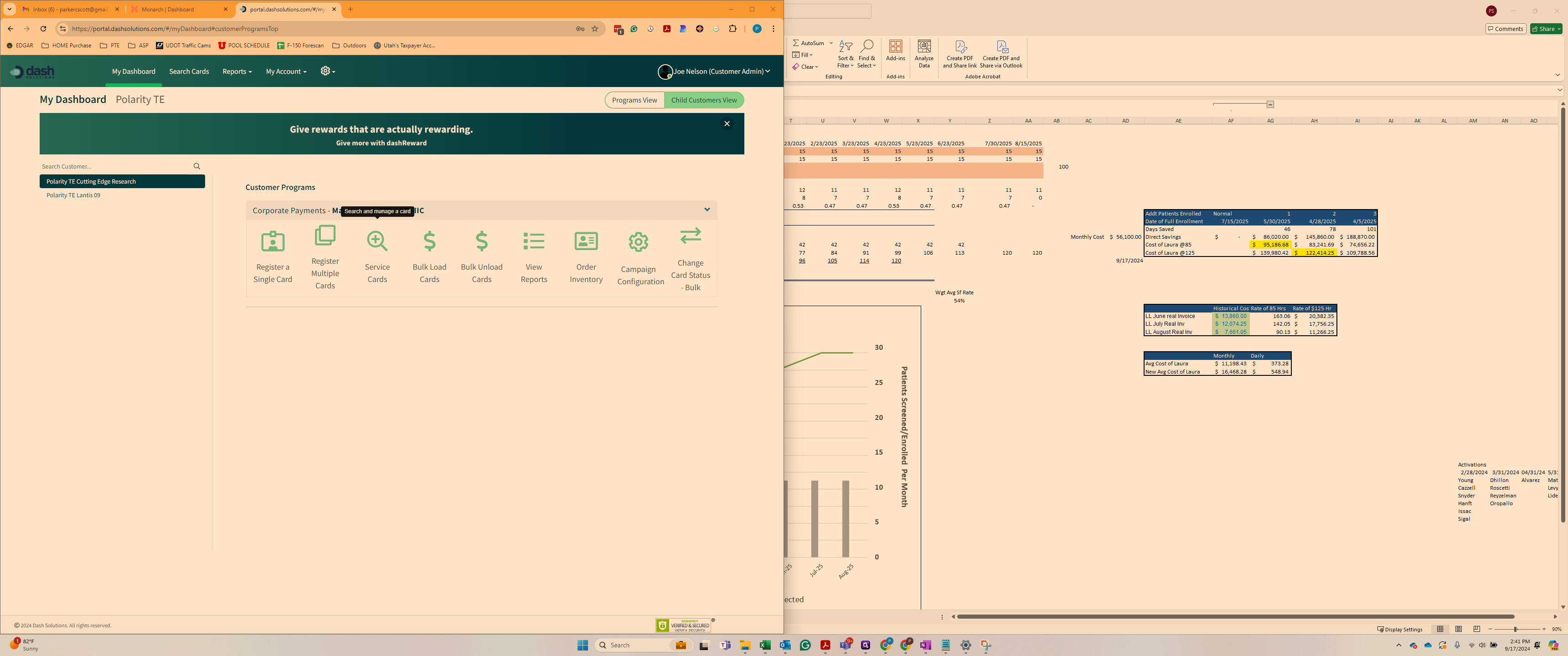This screenshot has width=1568, height=656.
Task: Click Analyze Data in Excel ribbon
Action: [x=923, y=54]
